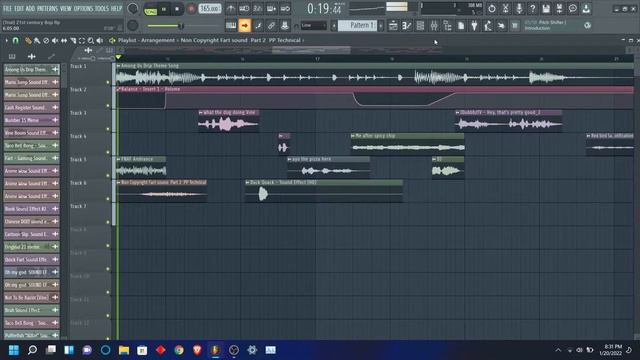Toggle the blend recording overdub icon
The height and width of the screenshot is (360, 640).
coord(271,9)
